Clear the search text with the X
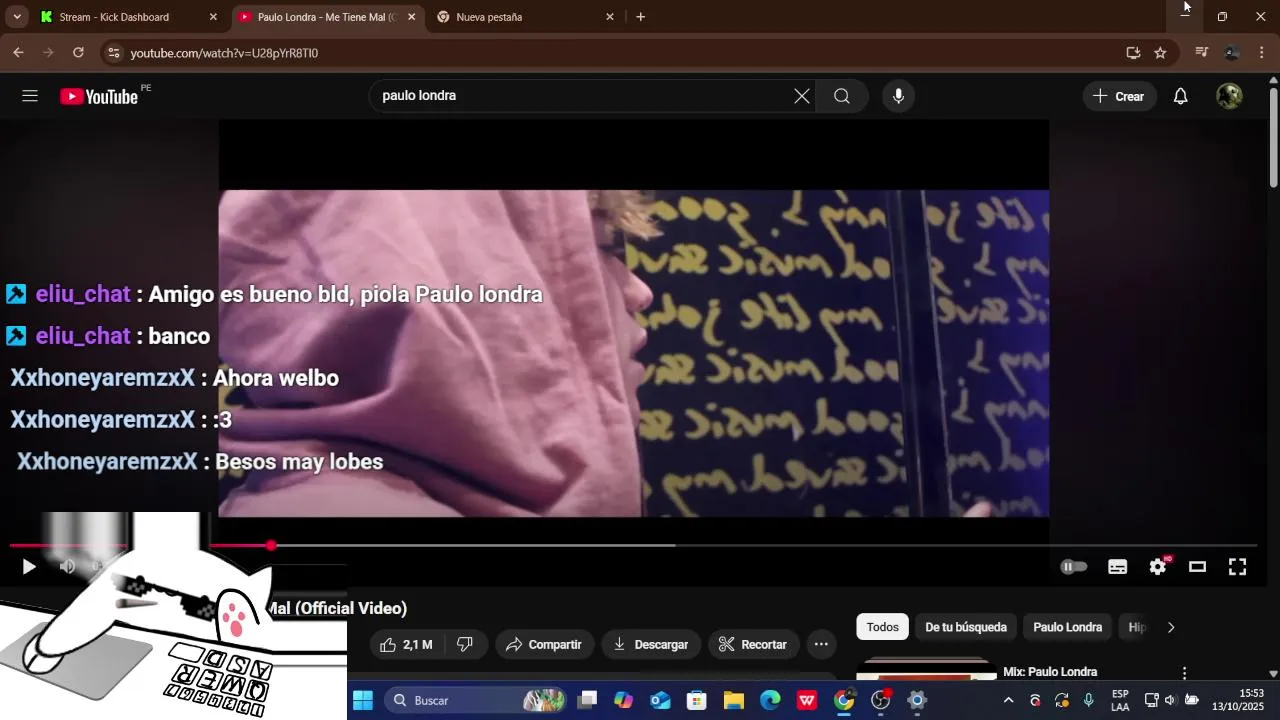The width and height of the screenshot is (1280, 720). [802, 96]
